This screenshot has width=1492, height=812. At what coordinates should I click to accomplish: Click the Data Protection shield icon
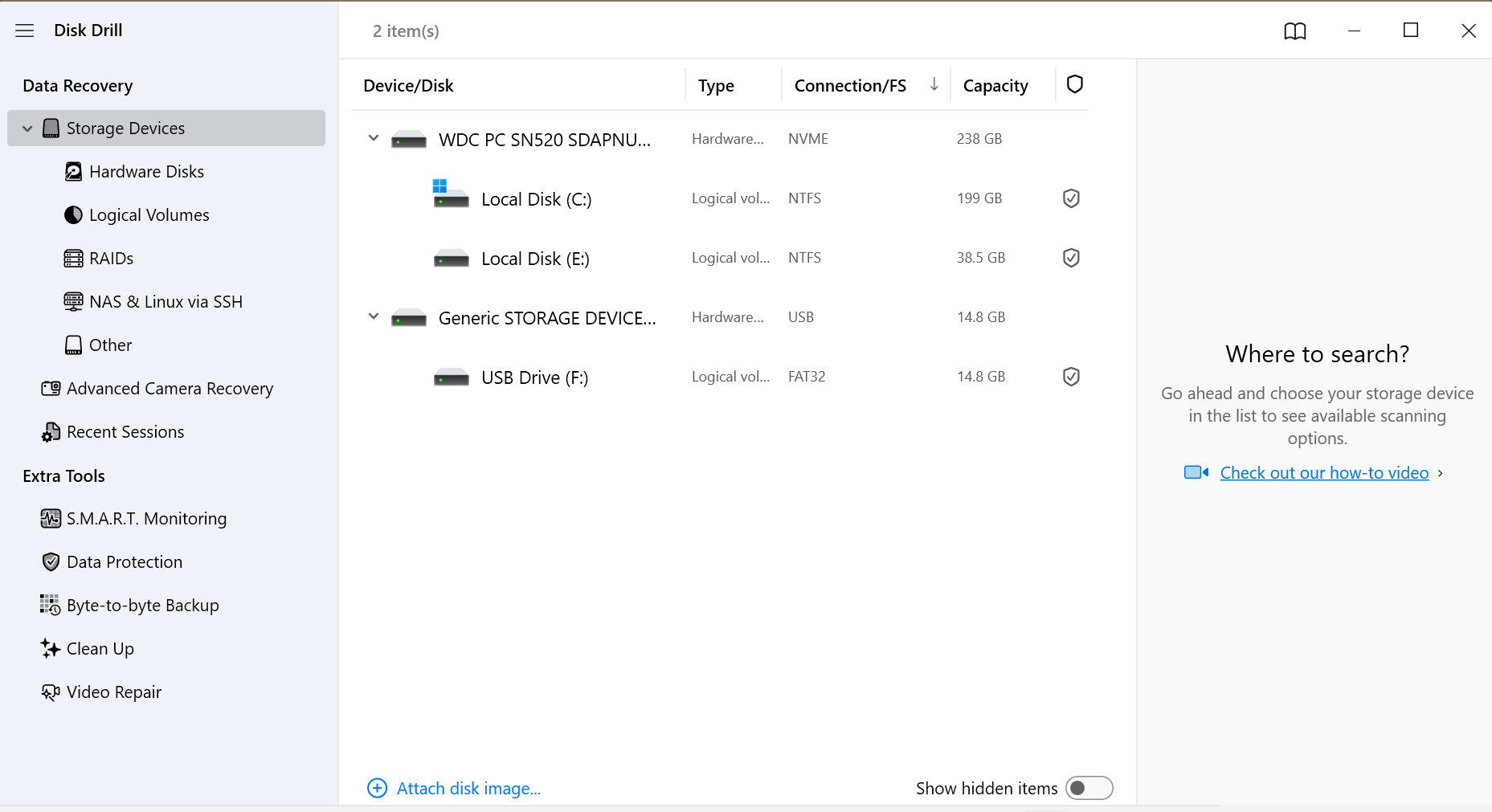click(x=51, y=562)
